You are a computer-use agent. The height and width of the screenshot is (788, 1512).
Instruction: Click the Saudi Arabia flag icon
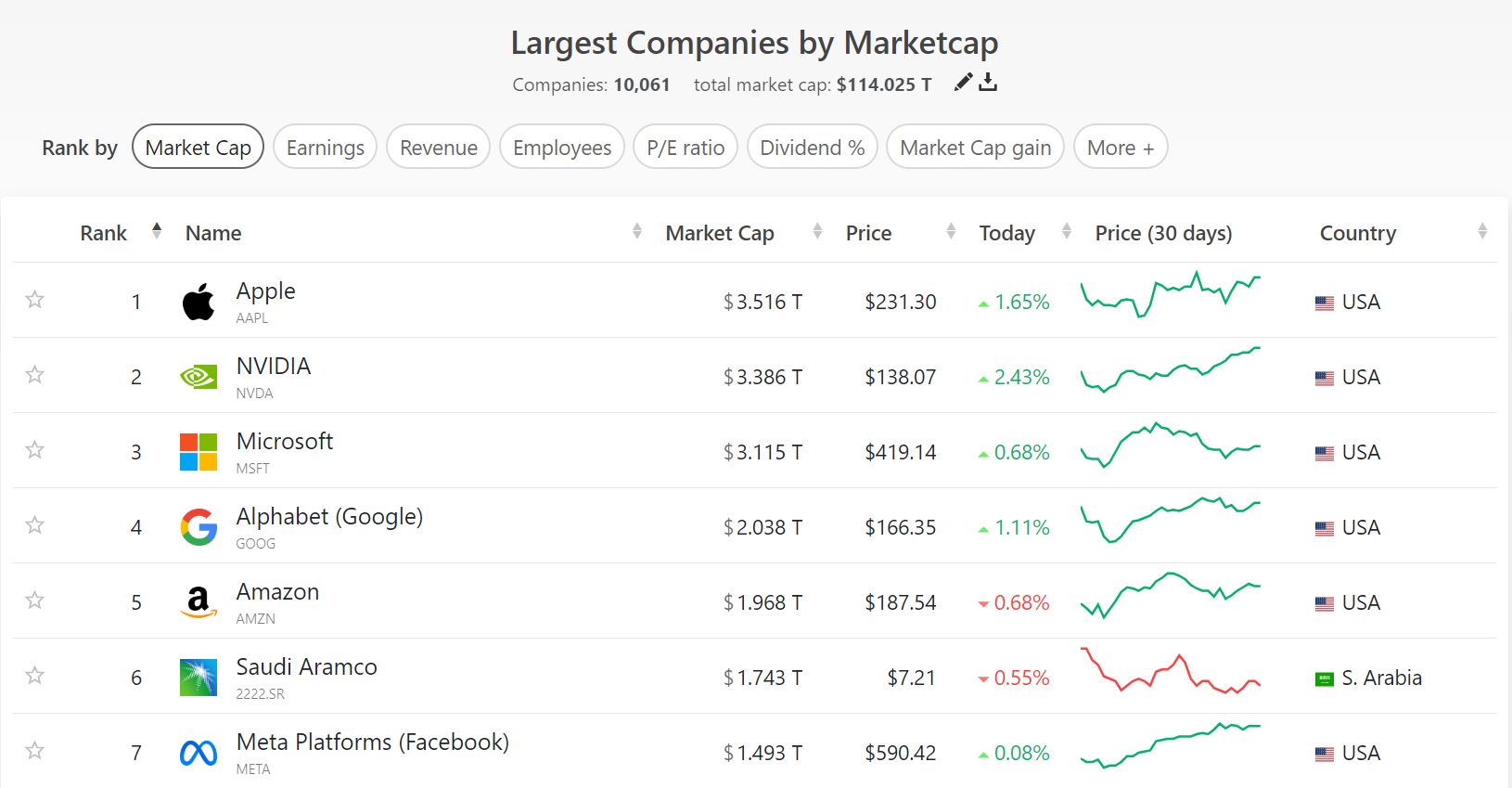point(1325,678)
